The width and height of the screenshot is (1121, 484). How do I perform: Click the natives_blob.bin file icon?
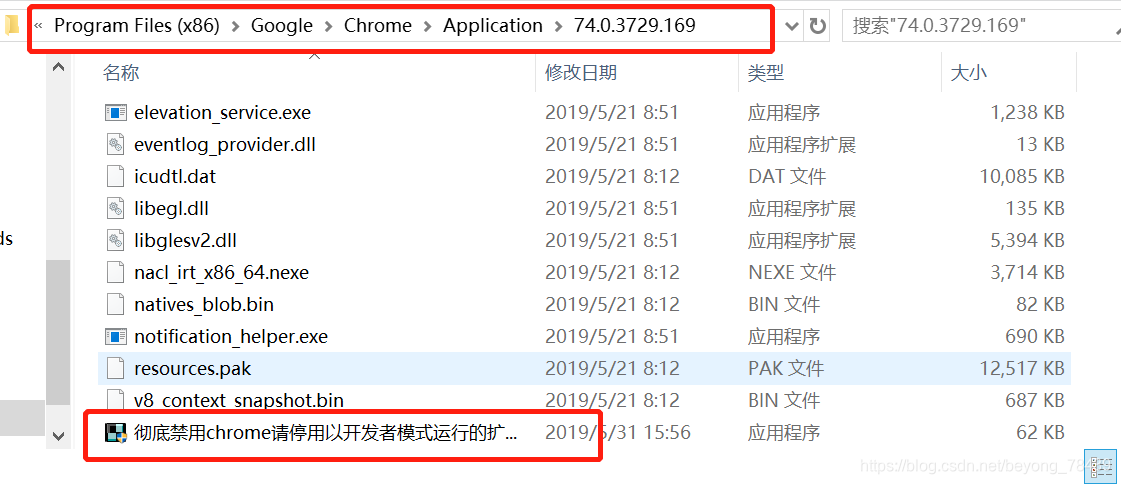tap(115, 305)
